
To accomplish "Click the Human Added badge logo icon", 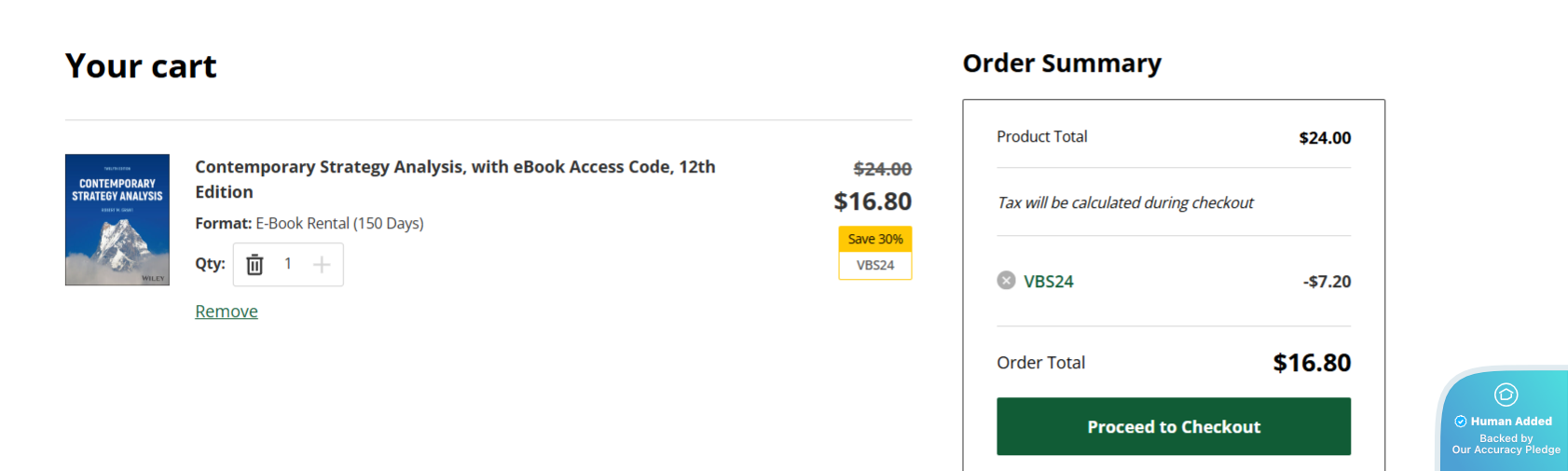I will click(1506, 395).
